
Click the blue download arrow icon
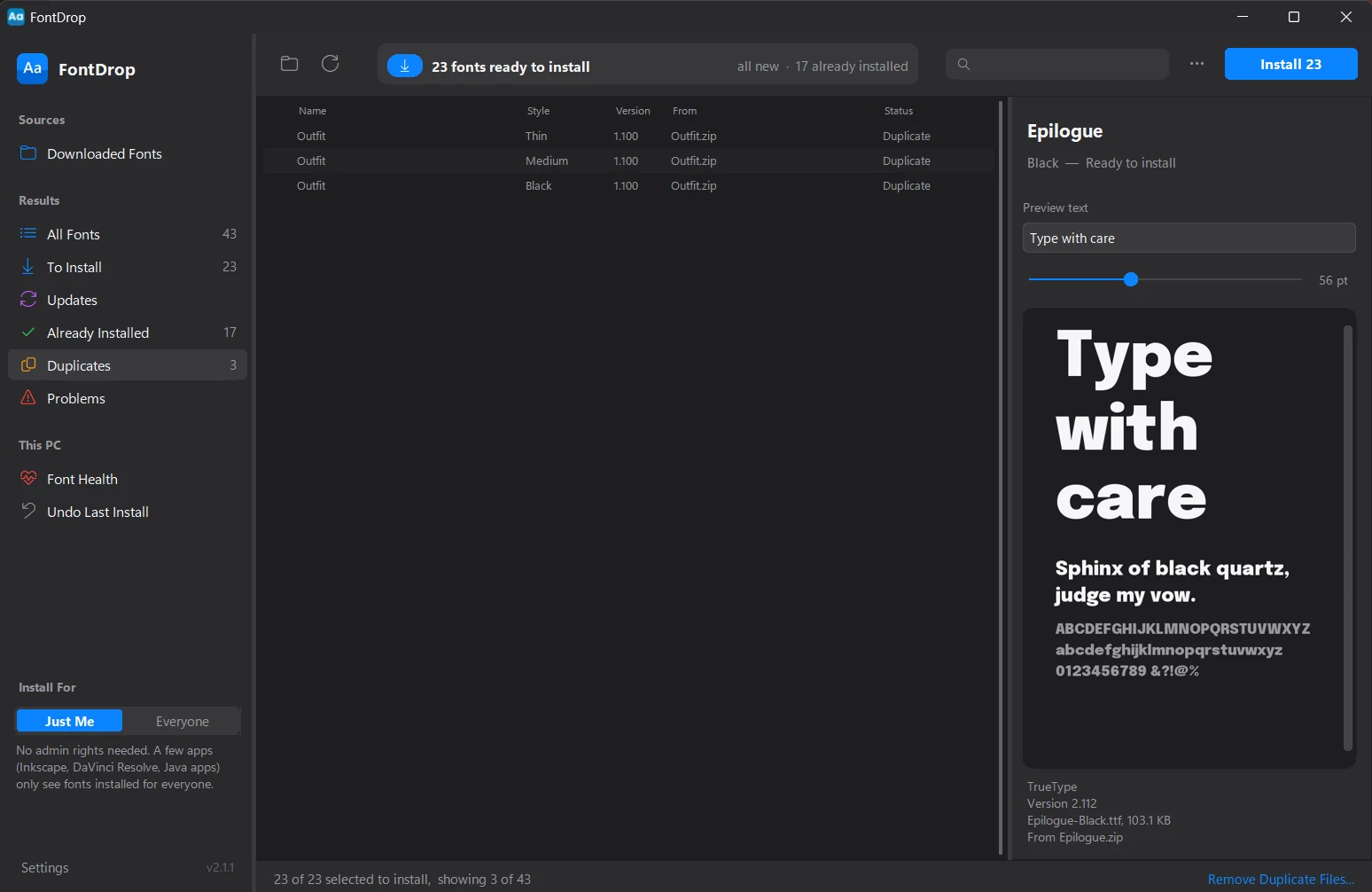point(405,66)
